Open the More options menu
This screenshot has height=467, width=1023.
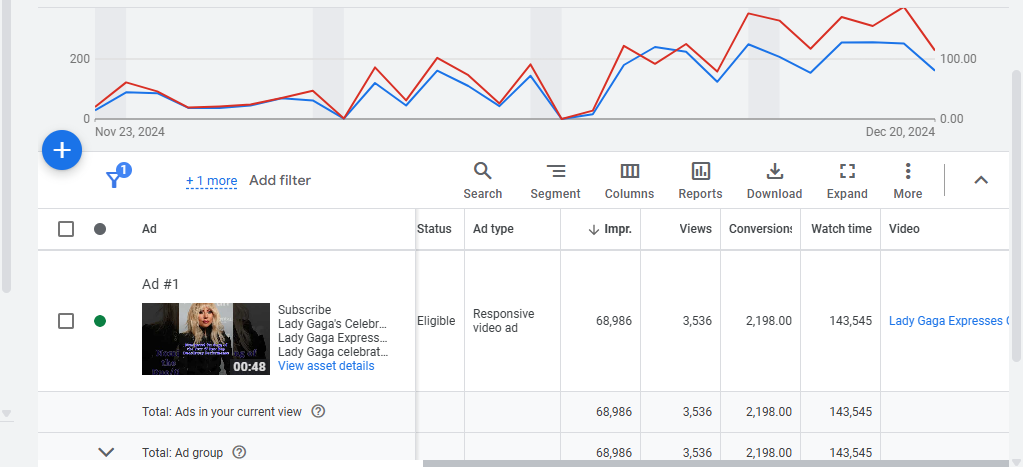point(908,181)
